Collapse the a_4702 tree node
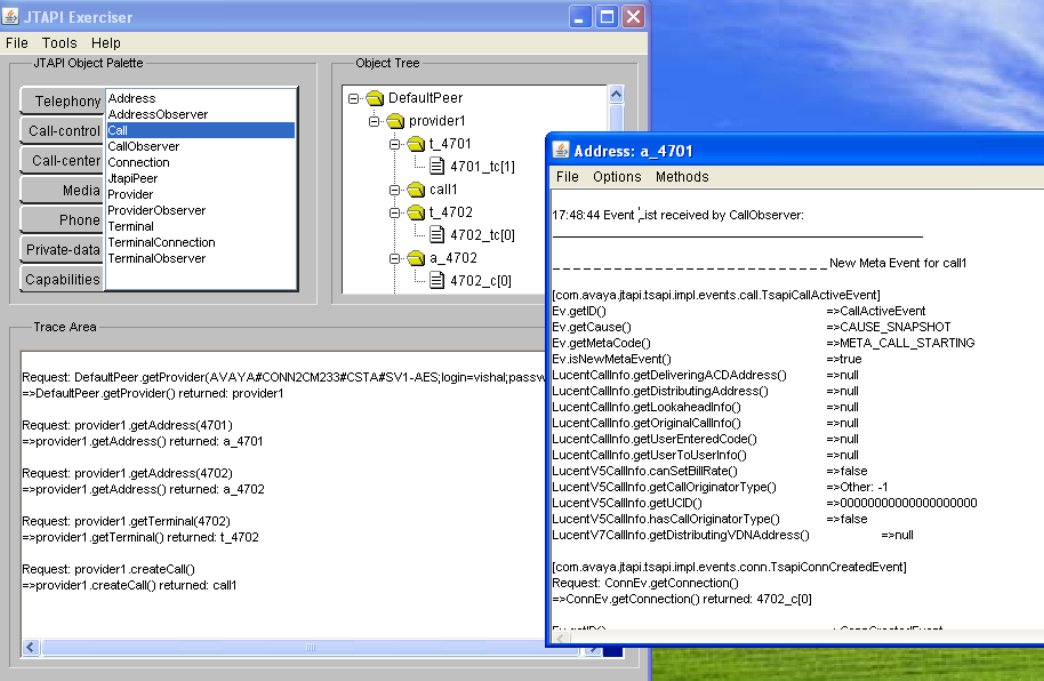The image size is (1044, 681). pyautogui.click(x=395, y=258)
